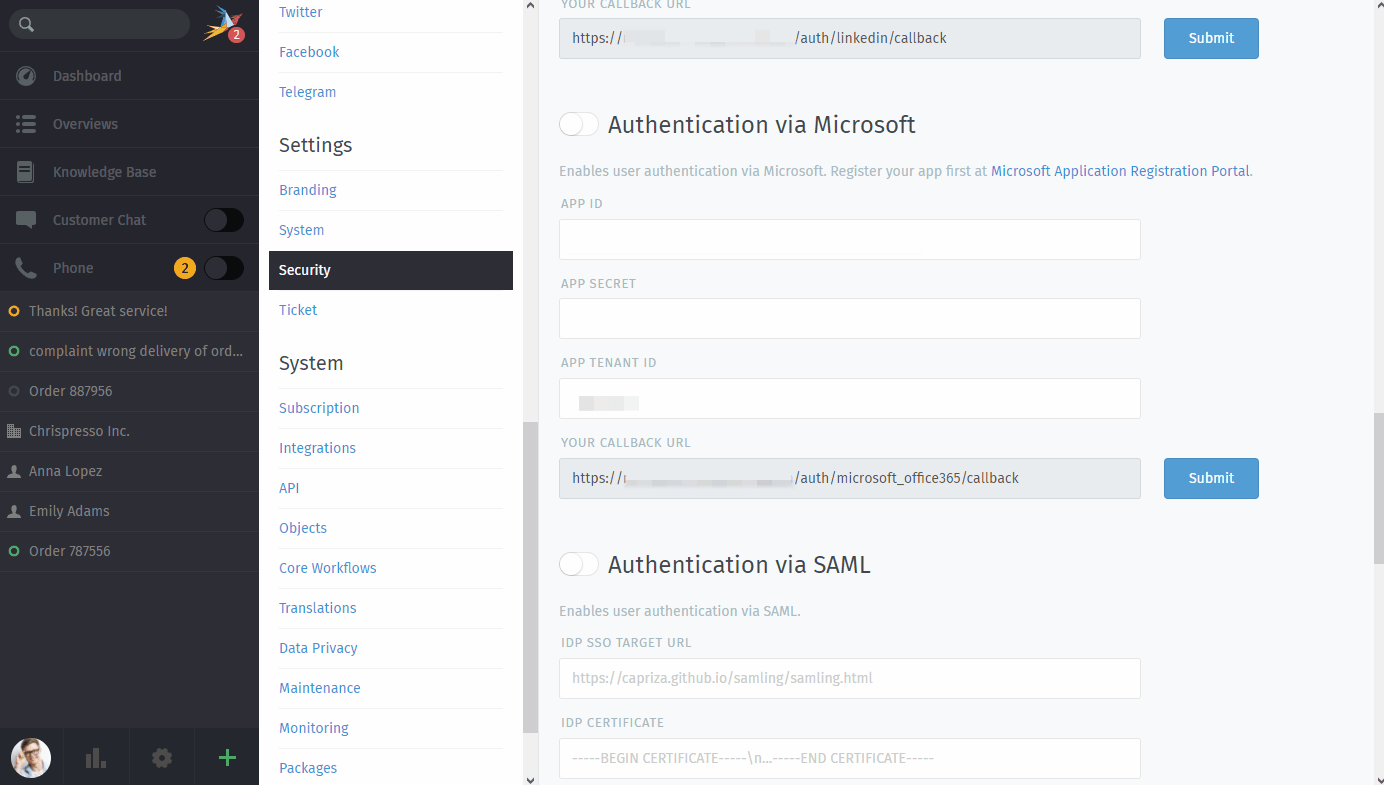Toggle the Phone feature switch off
The height and width of the screenshot is (785, 1384).
224,267
